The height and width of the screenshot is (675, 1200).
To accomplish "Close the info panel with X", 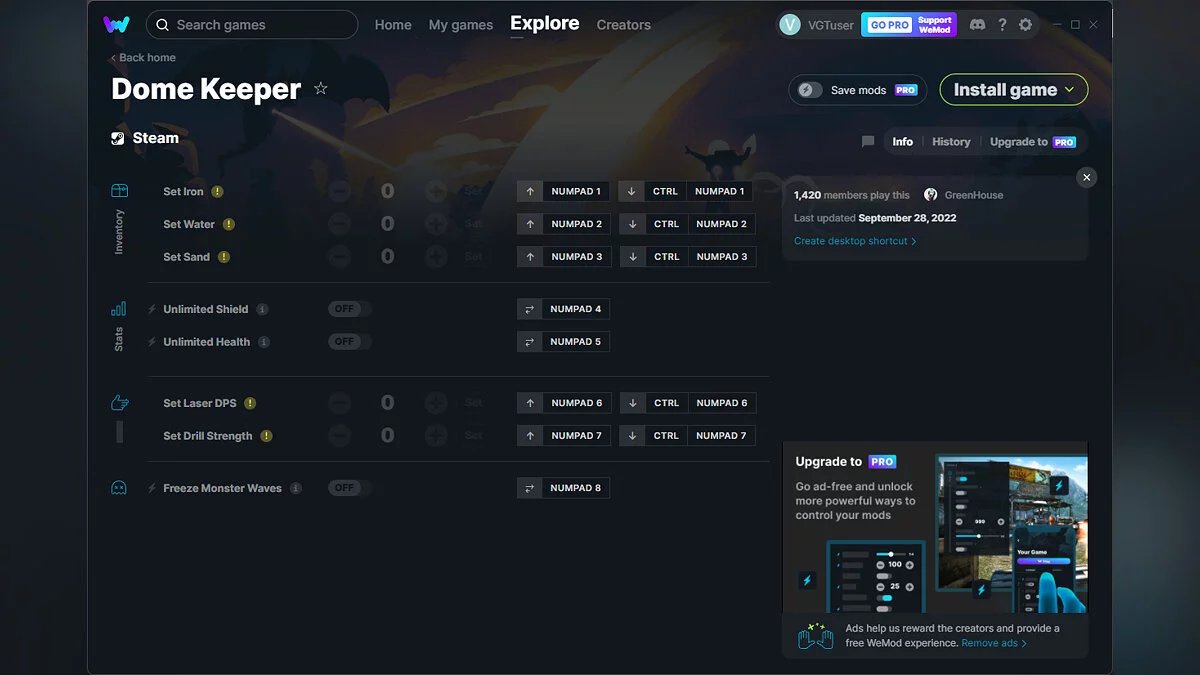I will [x=1087, y=177].
